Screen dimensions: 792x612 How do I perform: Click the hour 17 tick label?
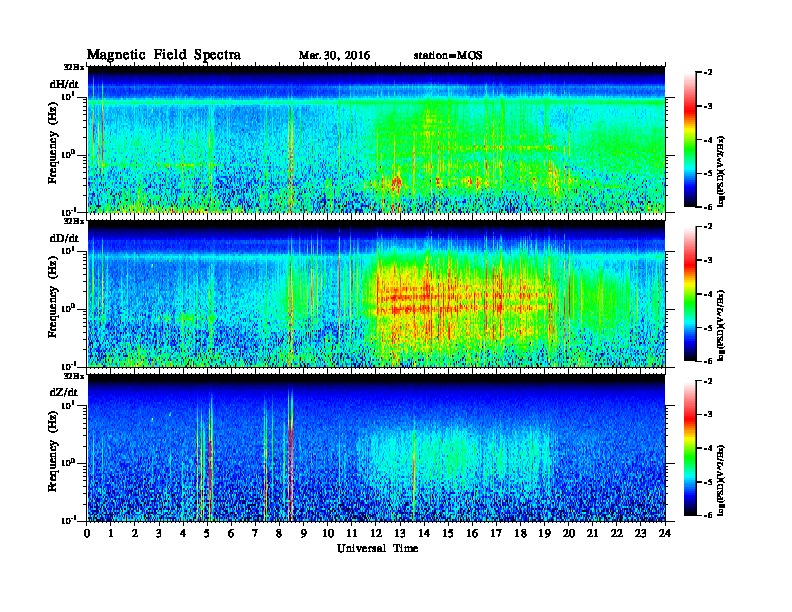pos(497,534)
